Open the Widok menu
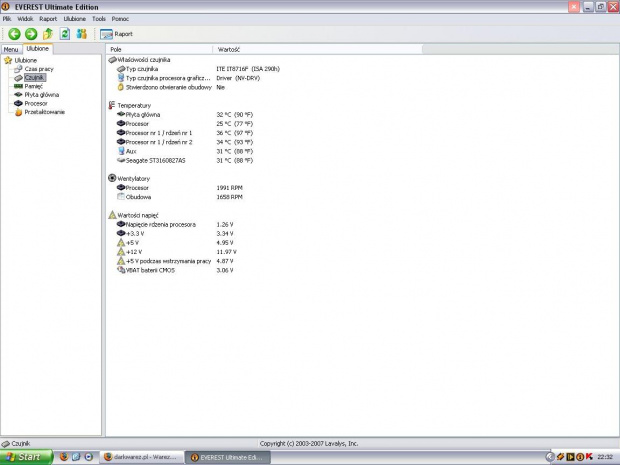The image size is (620, 465). click(x=25, y=19)
